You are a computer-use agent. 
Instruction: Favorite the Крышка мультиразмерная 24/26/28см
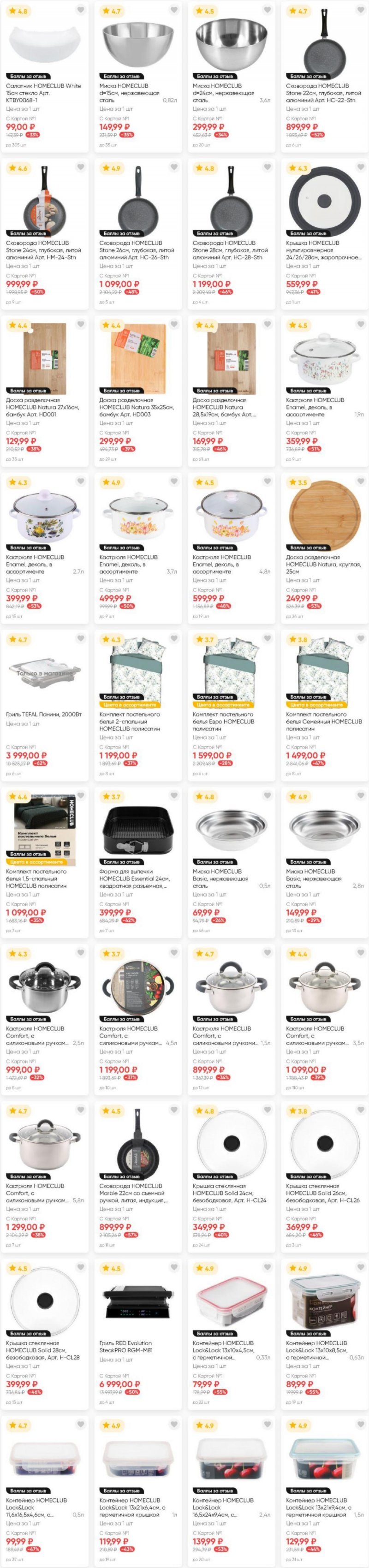tap(361, 167)
